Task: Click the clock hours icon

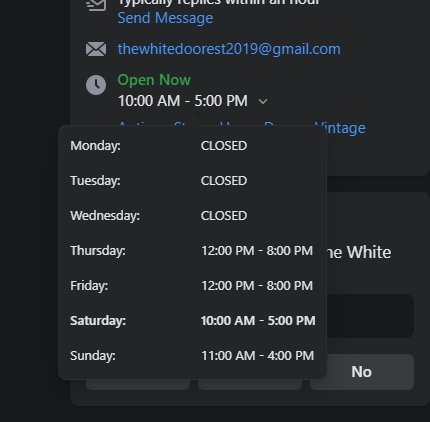Action: 96,85
